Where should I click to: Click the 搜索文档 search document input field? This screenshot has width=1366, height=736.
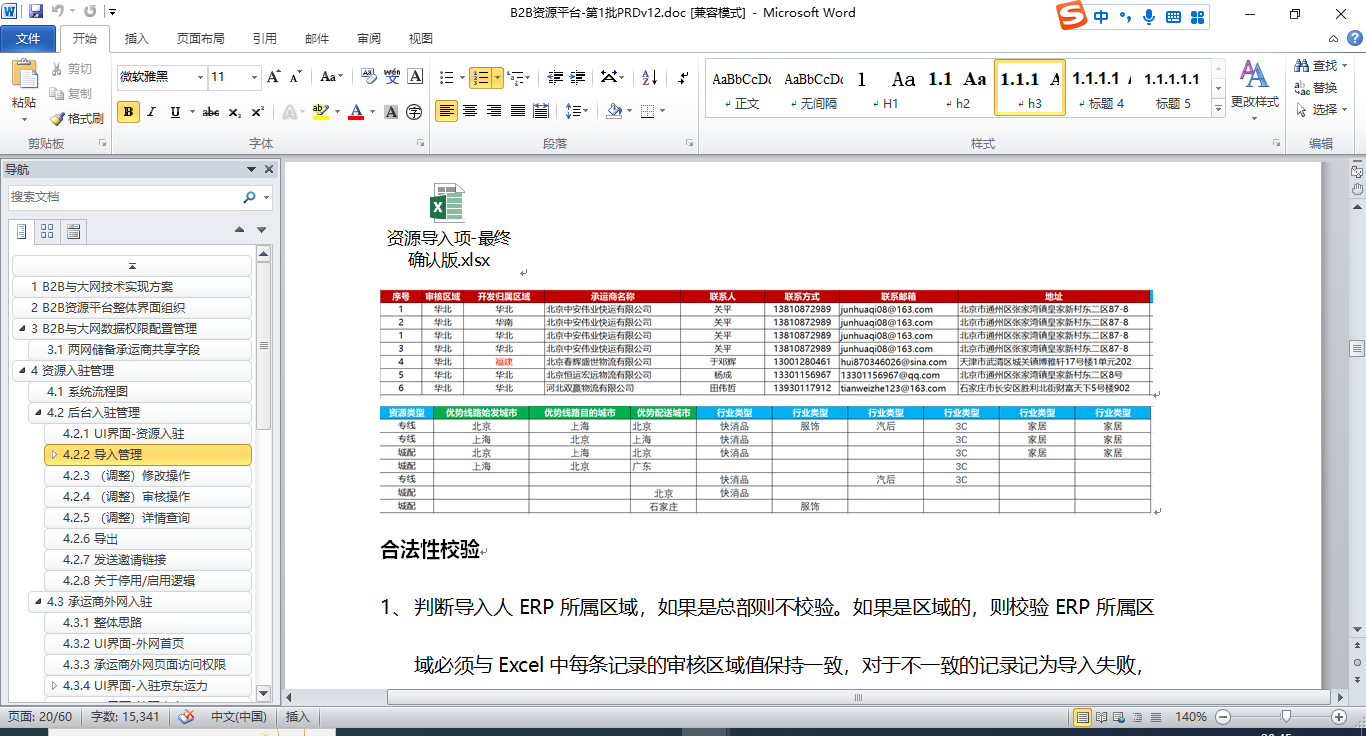click(124, 197)
